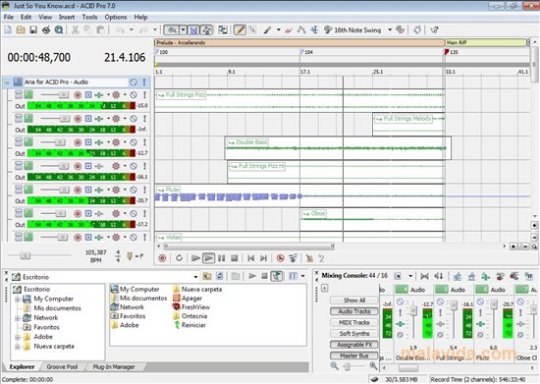Pause playback using transport Pause button
Screen dimensions: 540x384
pos(221,258)
